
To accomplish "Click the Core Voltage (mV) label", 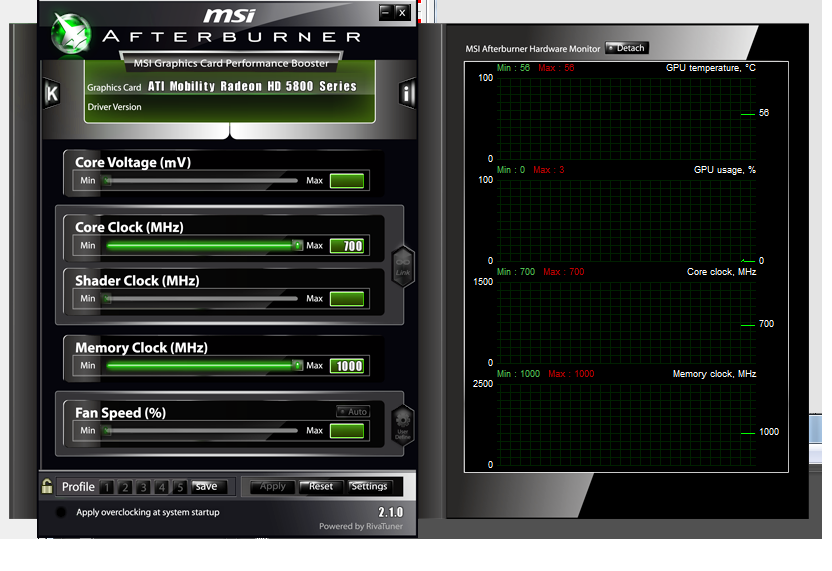I will (x=133, y=162).
